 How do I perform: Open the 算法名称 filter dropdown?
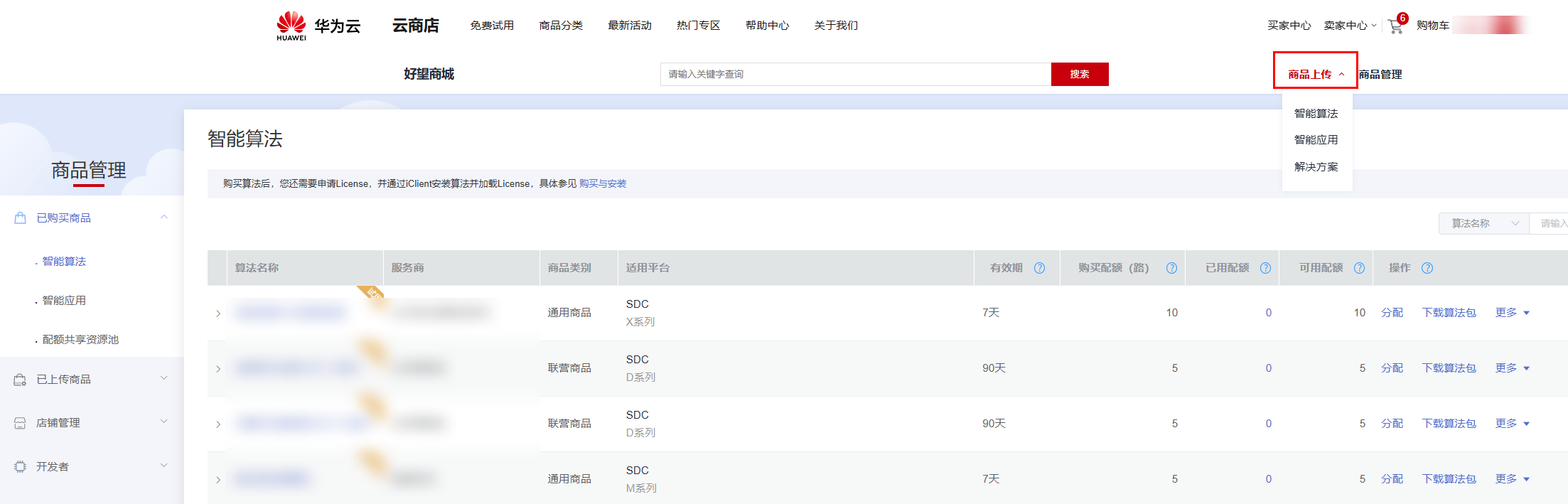(1483, 223)
